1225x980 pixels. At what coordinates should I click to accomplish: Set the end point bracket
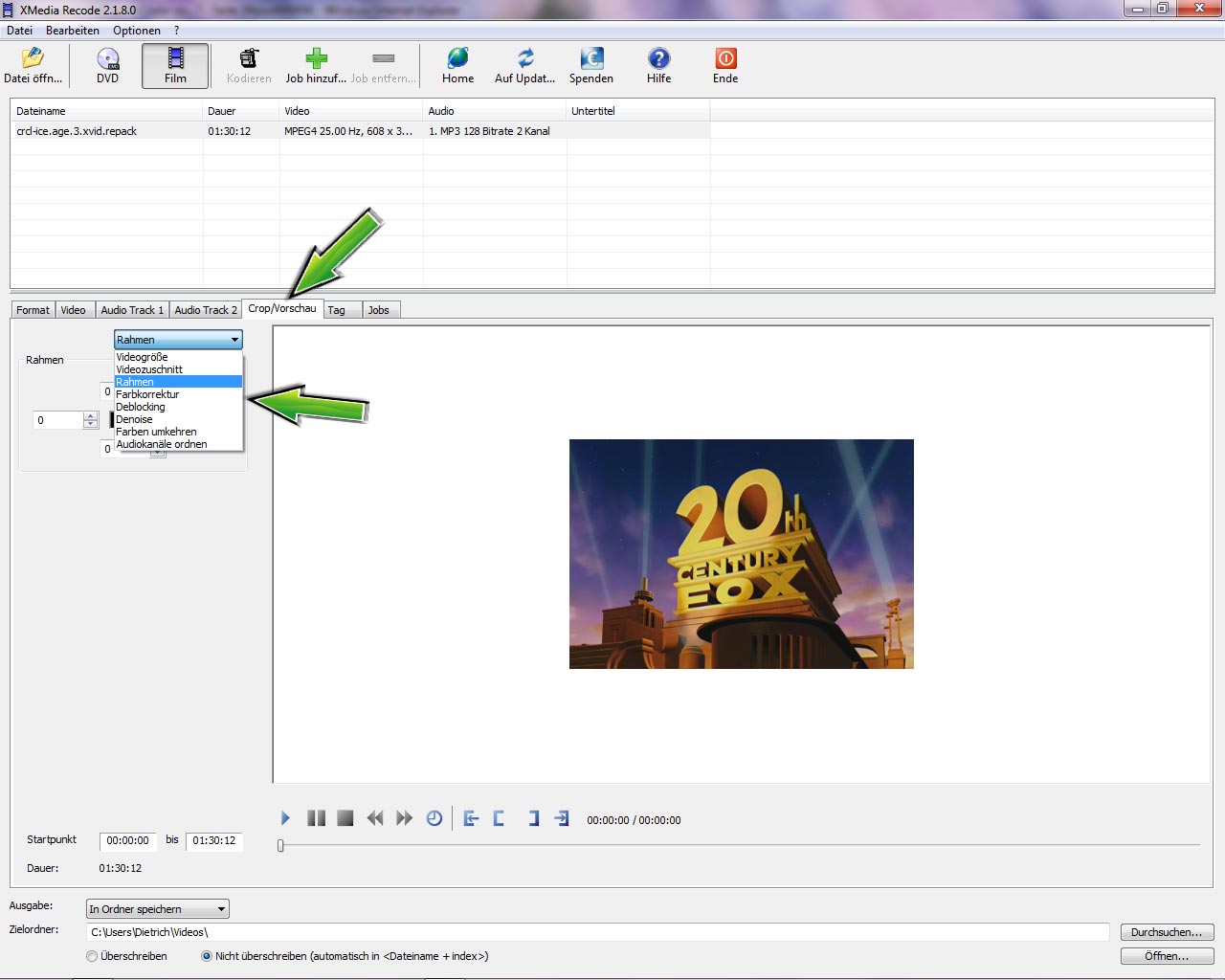533,818
